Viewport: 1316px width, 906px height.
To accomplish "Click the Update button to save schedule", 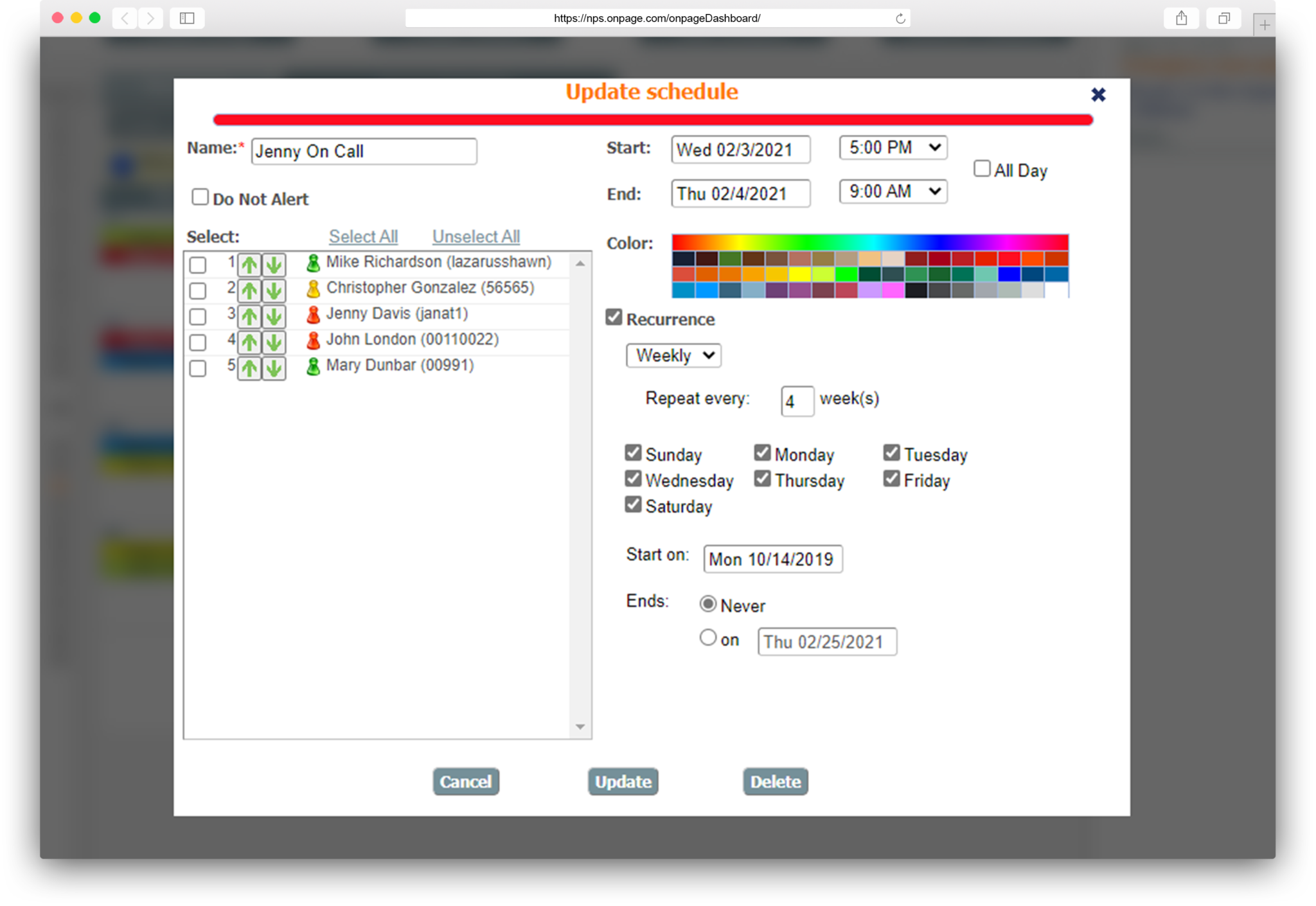I will click(622, 782).
